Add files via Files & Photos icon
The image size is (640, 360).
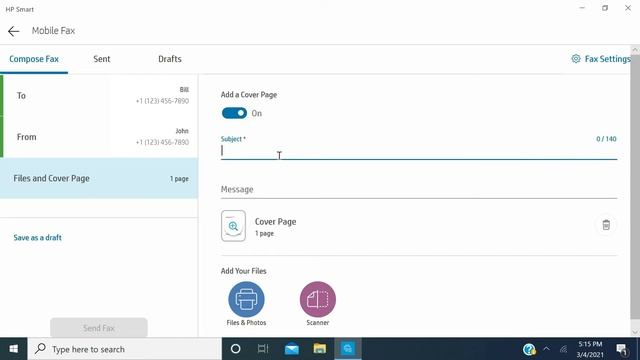tap(246, 300)
